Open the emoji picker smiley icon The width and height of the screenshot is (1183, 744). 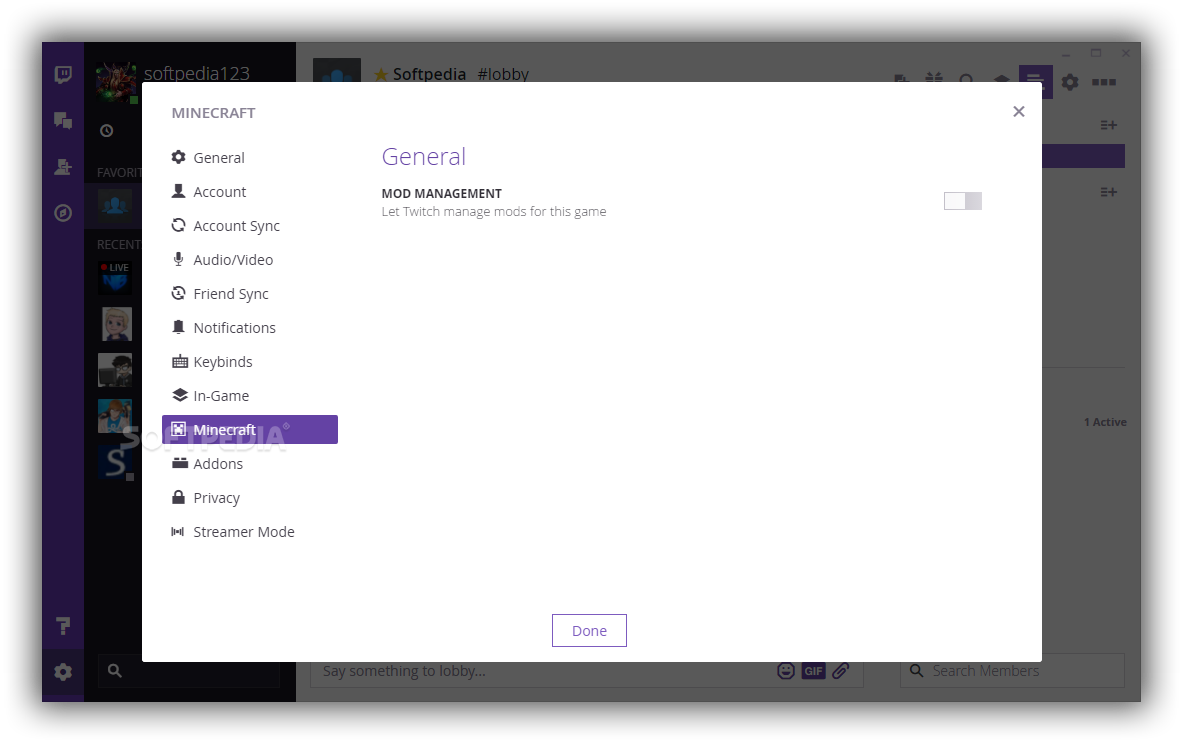[786, 671]
